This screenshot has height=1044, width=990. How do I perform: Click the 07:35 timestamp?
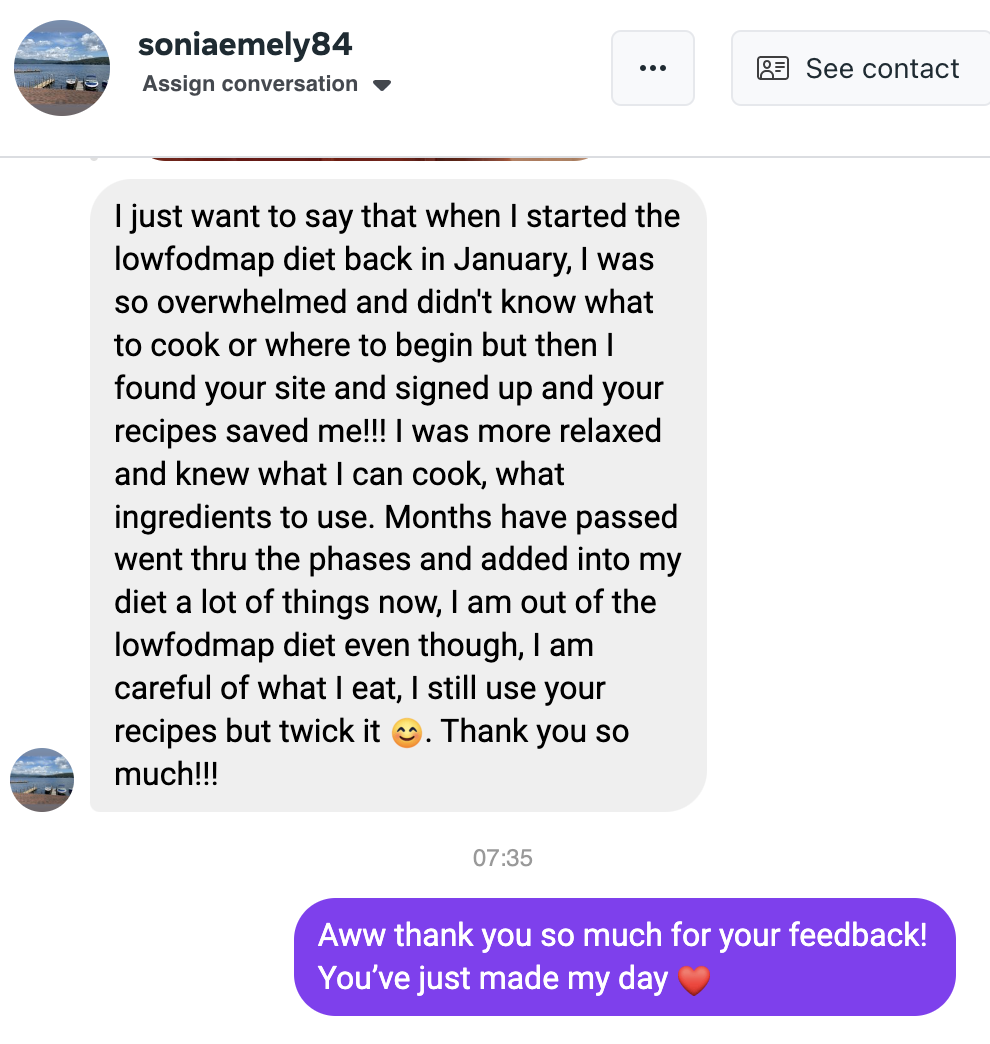[502, 857]
